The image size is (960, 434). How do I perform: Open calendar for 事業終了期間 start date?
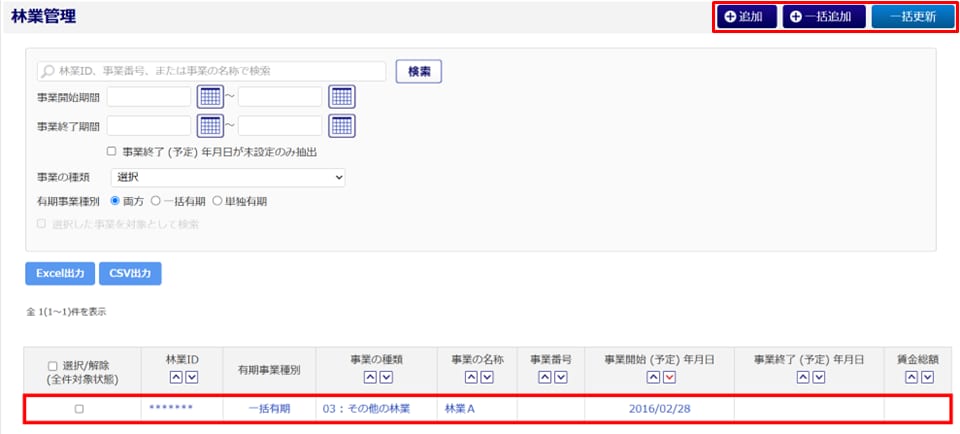[x=210, y=125]
